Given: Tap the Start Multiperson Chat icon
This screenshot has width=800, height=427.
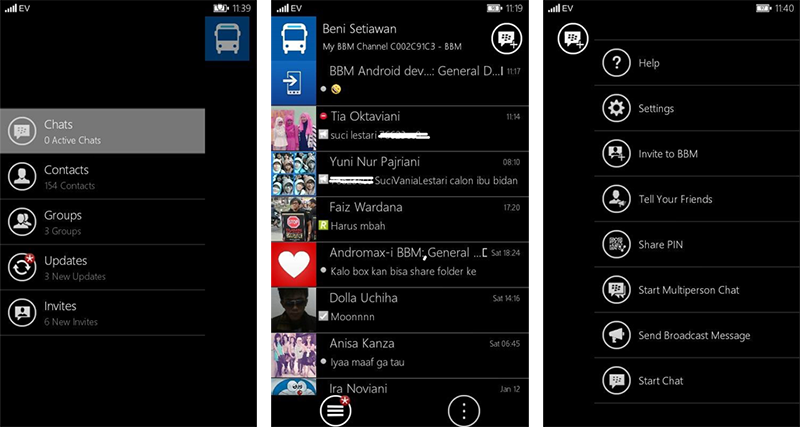Looking at the screenshot, I should click(x=616, y=290).
